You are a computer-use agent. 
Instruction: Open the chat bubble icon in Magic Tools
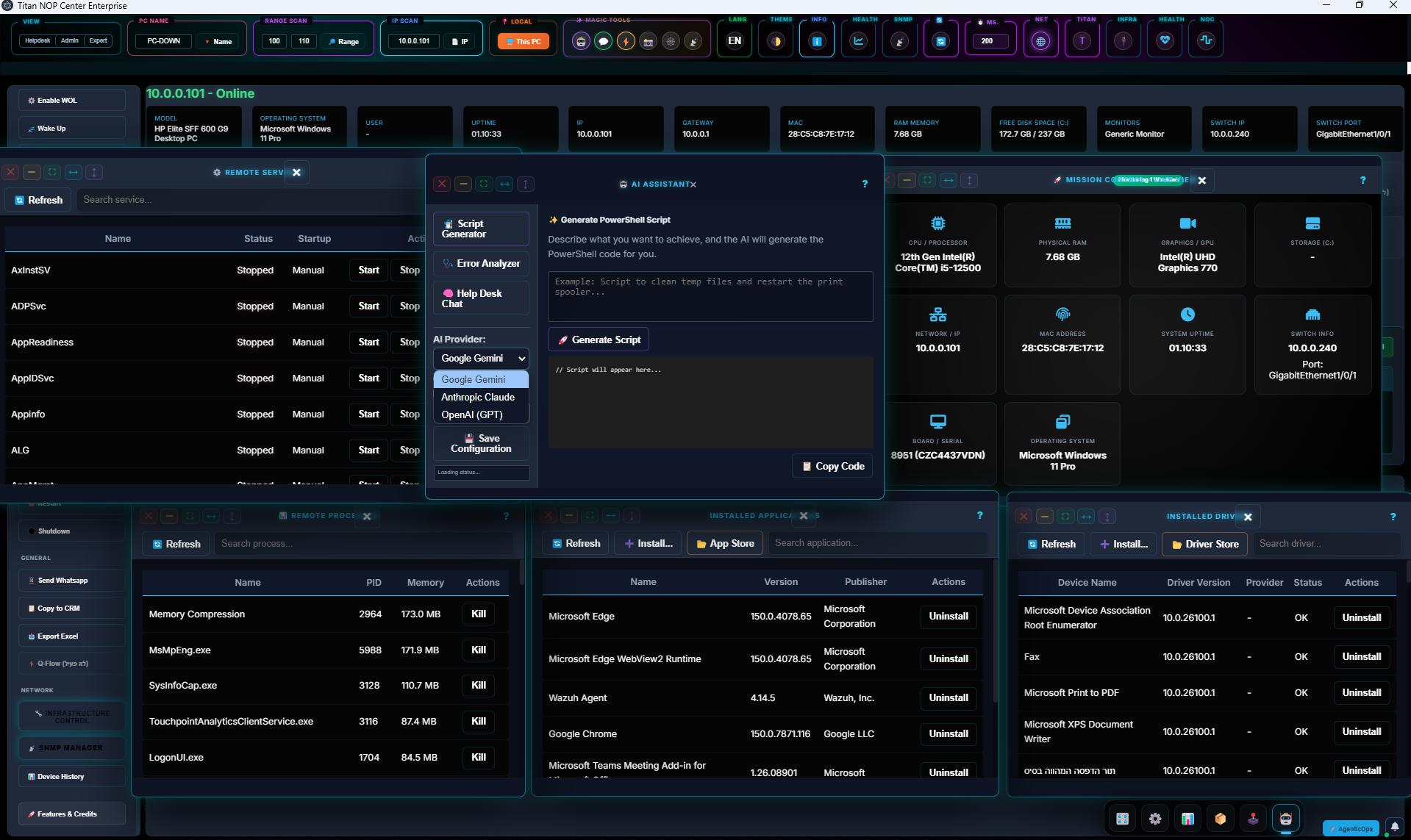[604, 41]
